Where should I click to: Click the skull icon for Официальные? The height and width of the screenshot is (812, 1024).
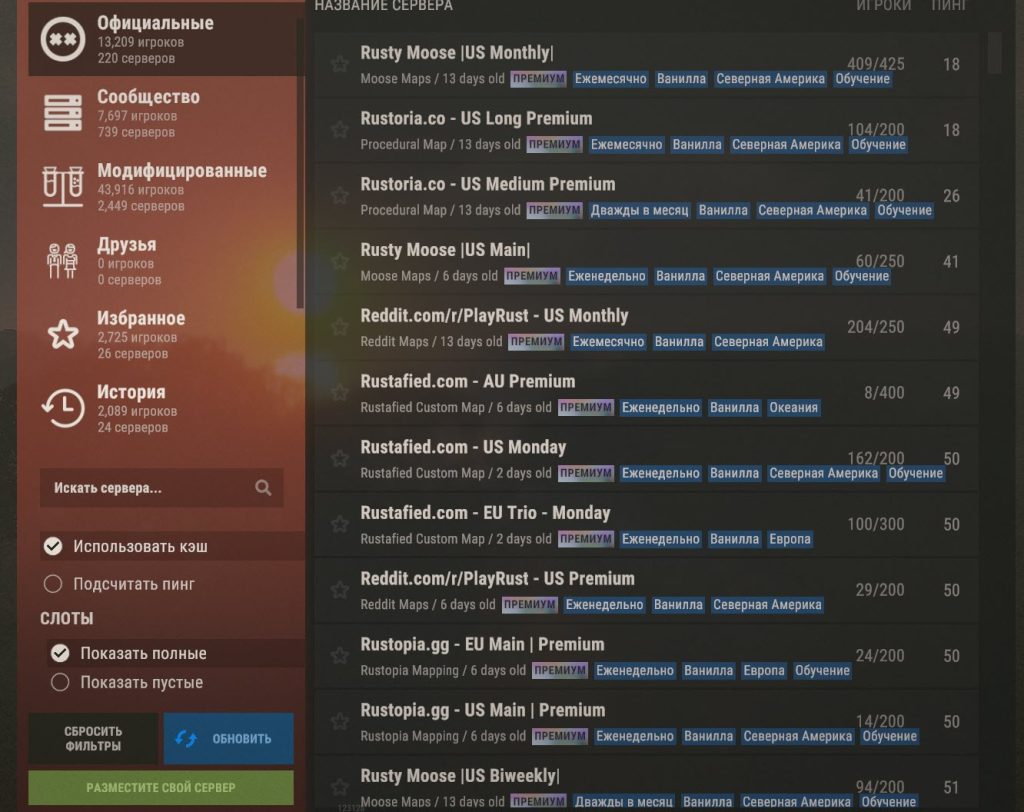[63, 39]
